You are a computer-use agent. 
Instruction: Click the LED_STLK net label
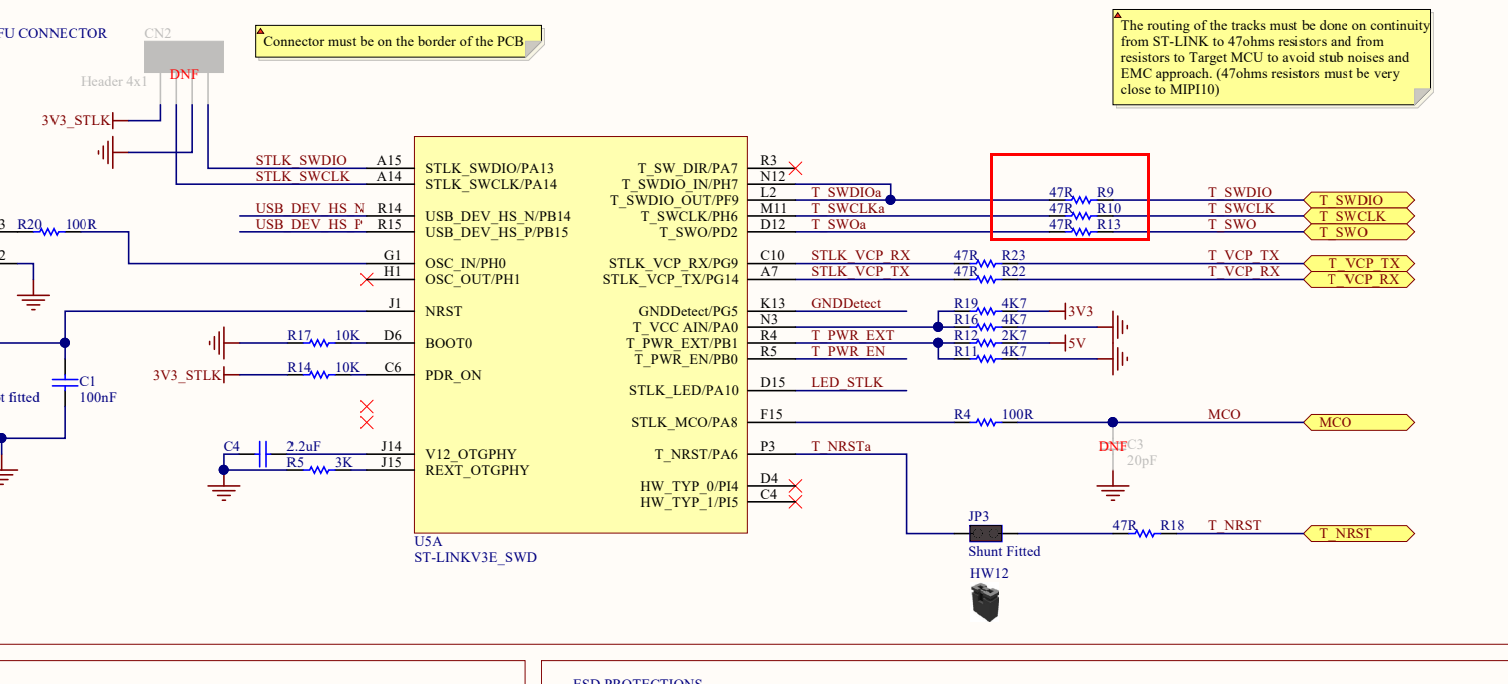pyautogui.click(x=847, y=382)
